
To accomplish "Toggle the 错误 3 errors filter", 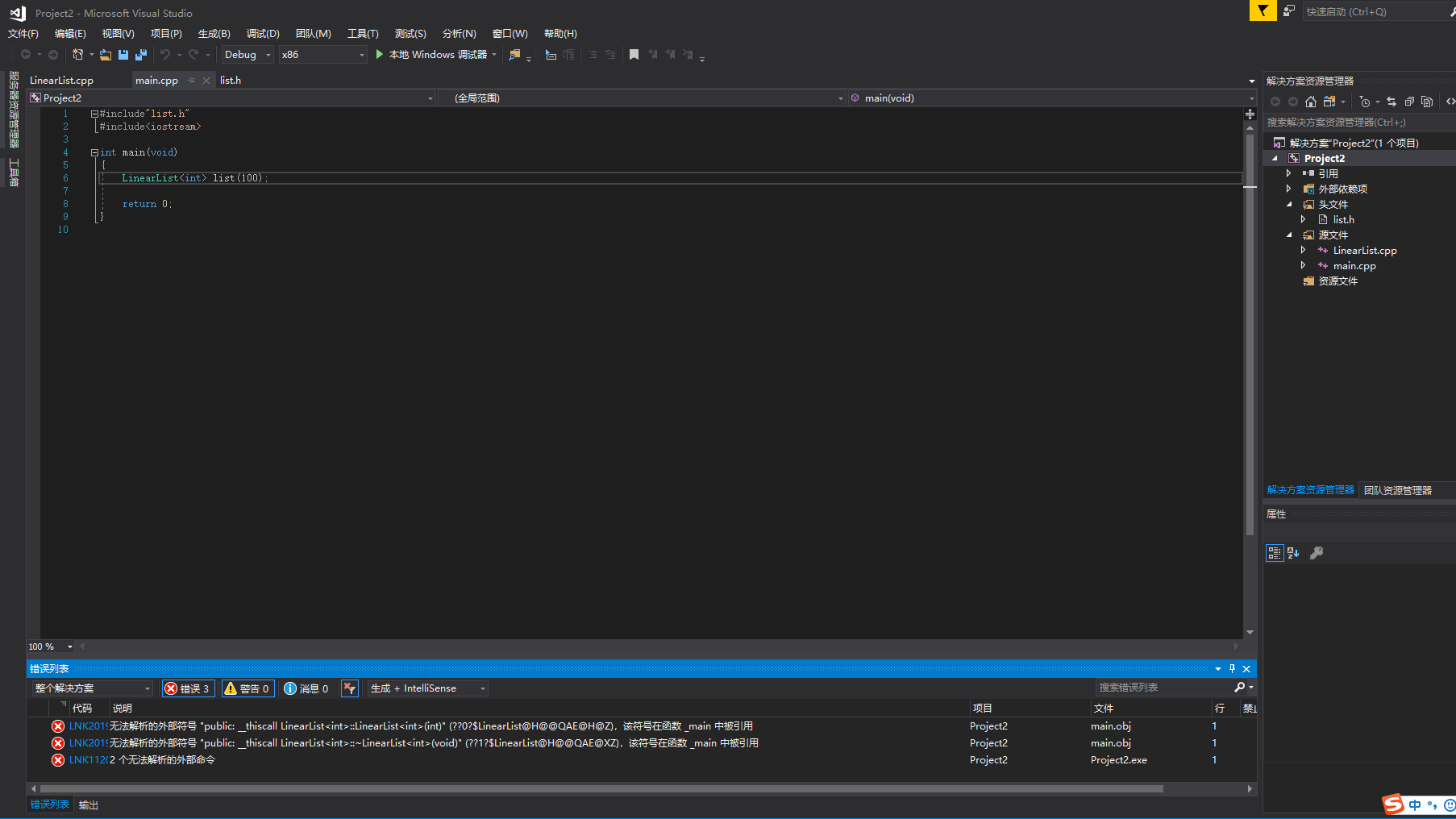I will [x=188, y=688].
